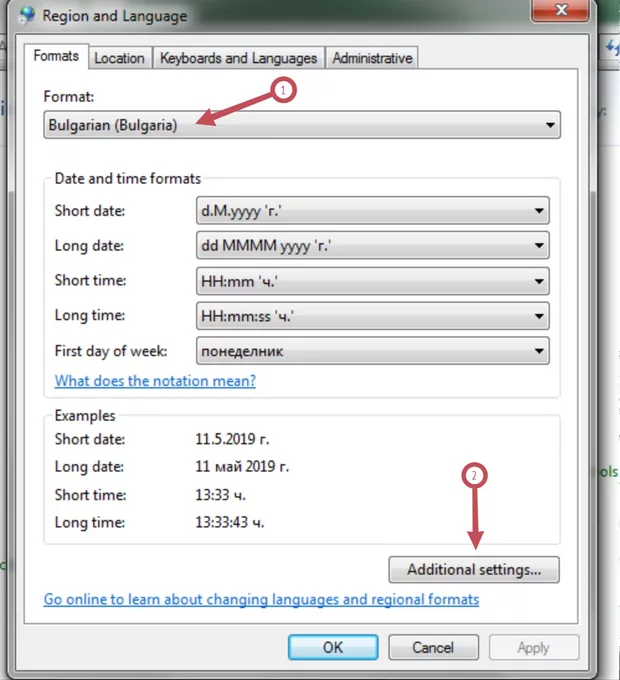Click the Cancel button
620x680 pixels.
point(433,647)
